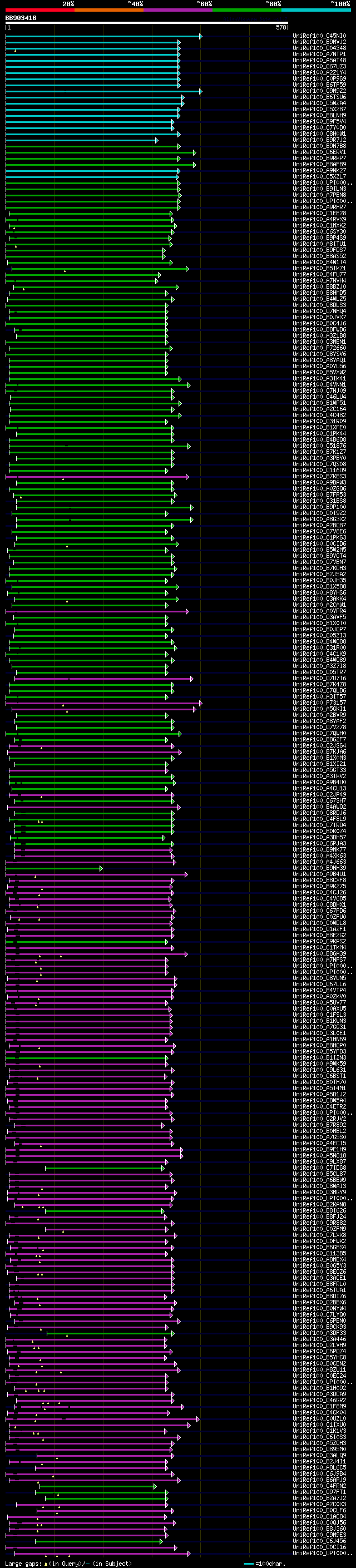Viewport: 356px width, 1568px height.
Task: Open hit UniRef100_A7PEN8
Action: pyautogui.click(x=319, y=195)
